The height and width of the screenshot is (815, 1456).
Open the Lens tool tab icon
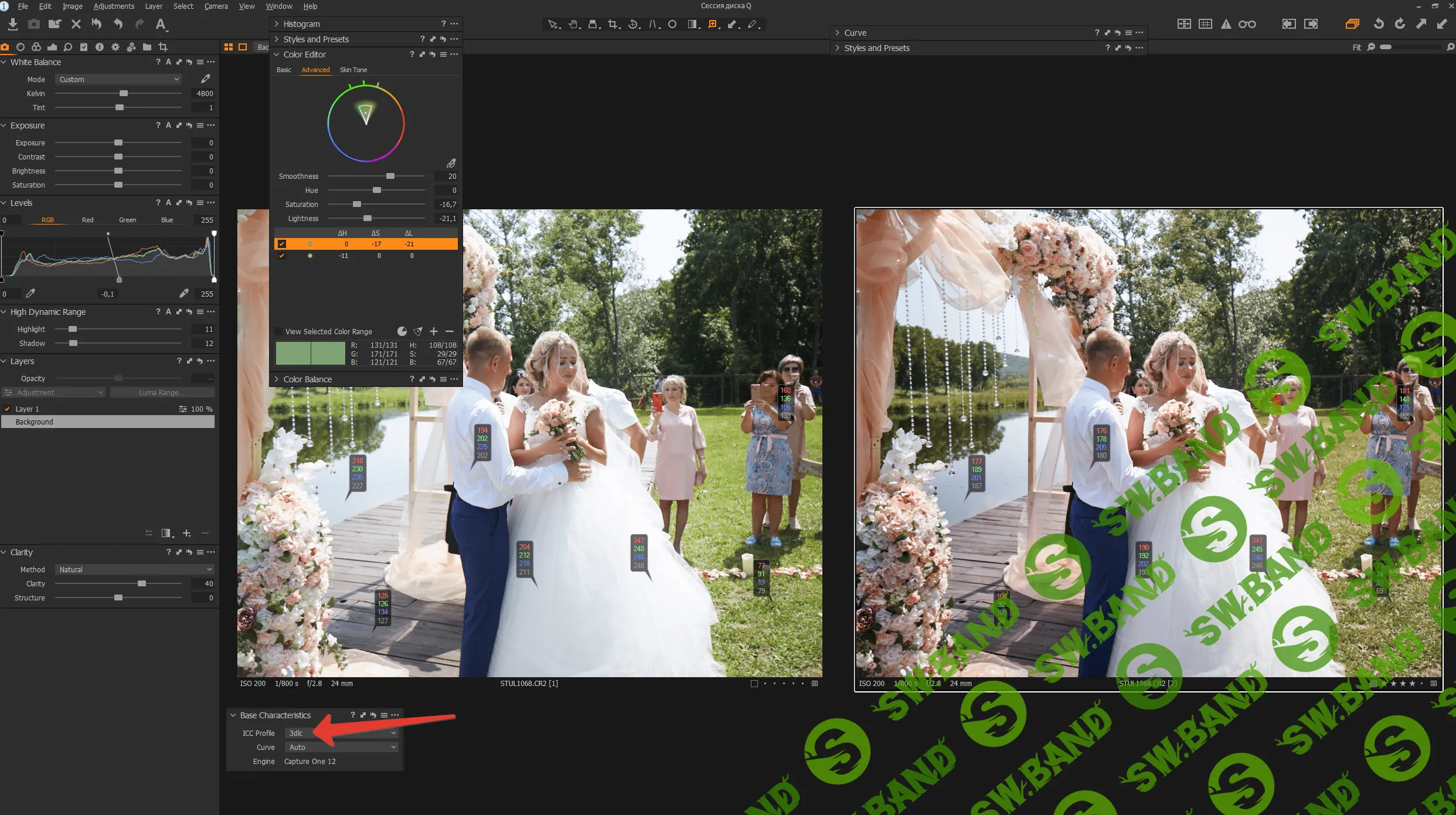21,47
